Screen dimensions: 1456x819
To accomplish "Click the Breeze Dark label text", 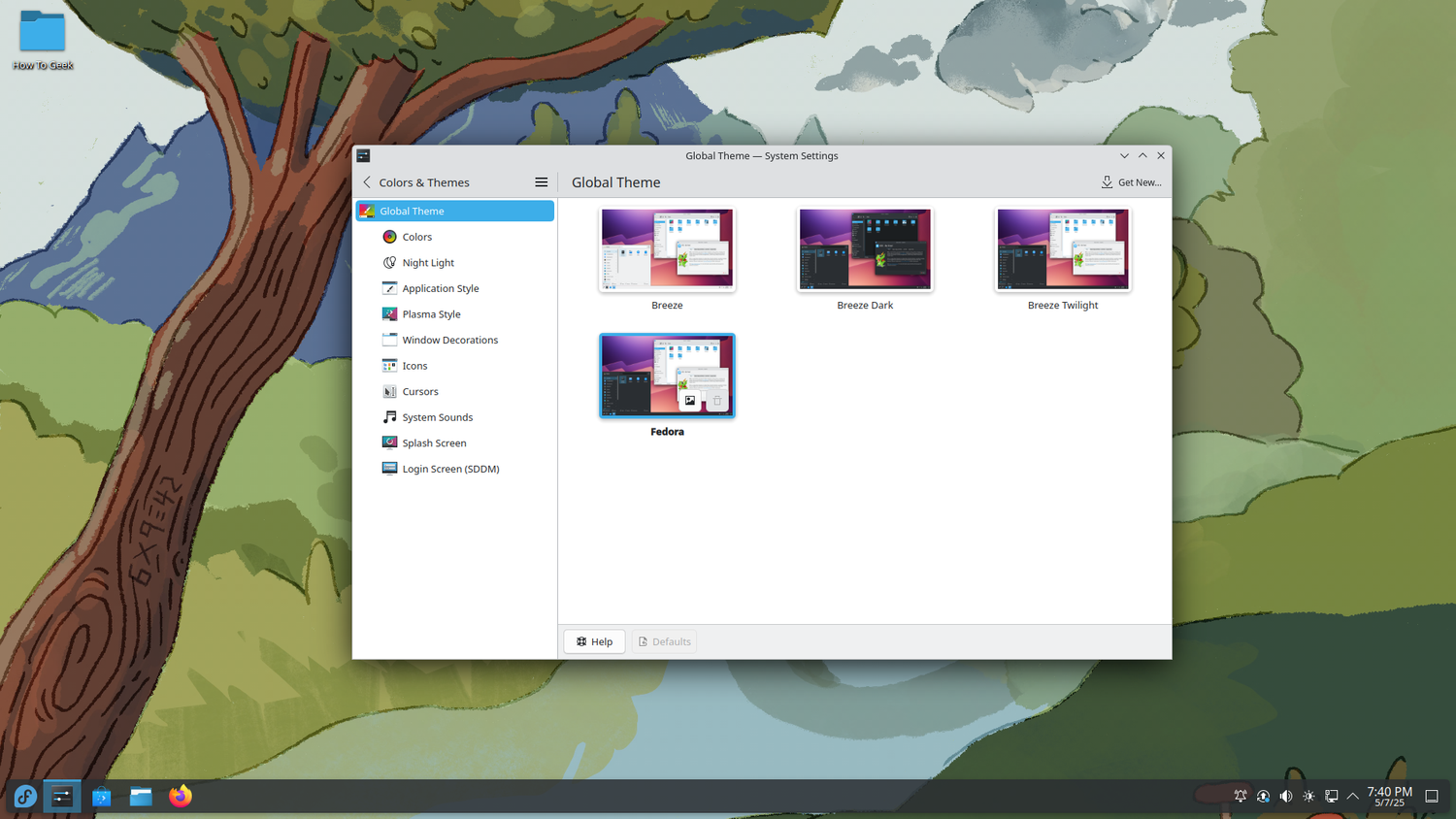I will point(865,306).
